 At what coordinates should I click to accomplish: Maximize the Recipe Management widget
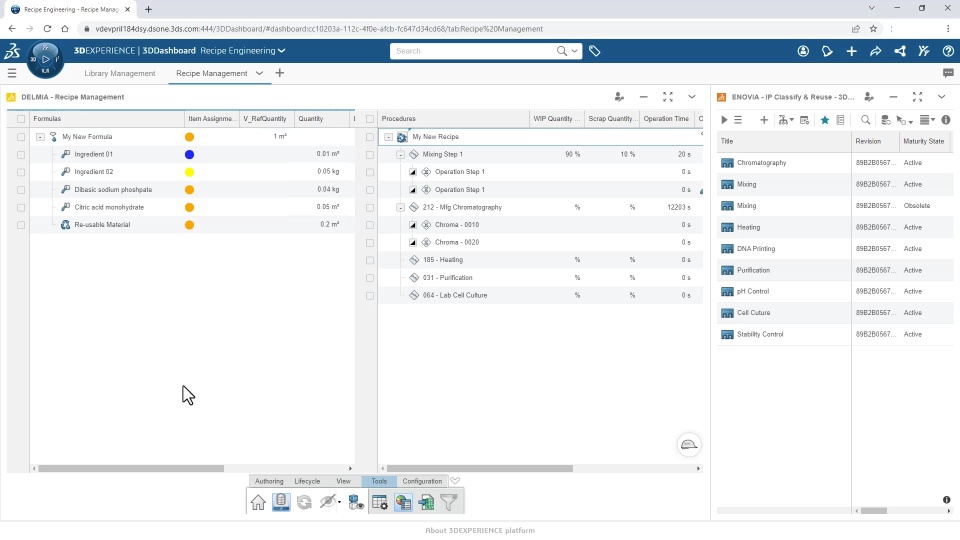pos(667,97)
